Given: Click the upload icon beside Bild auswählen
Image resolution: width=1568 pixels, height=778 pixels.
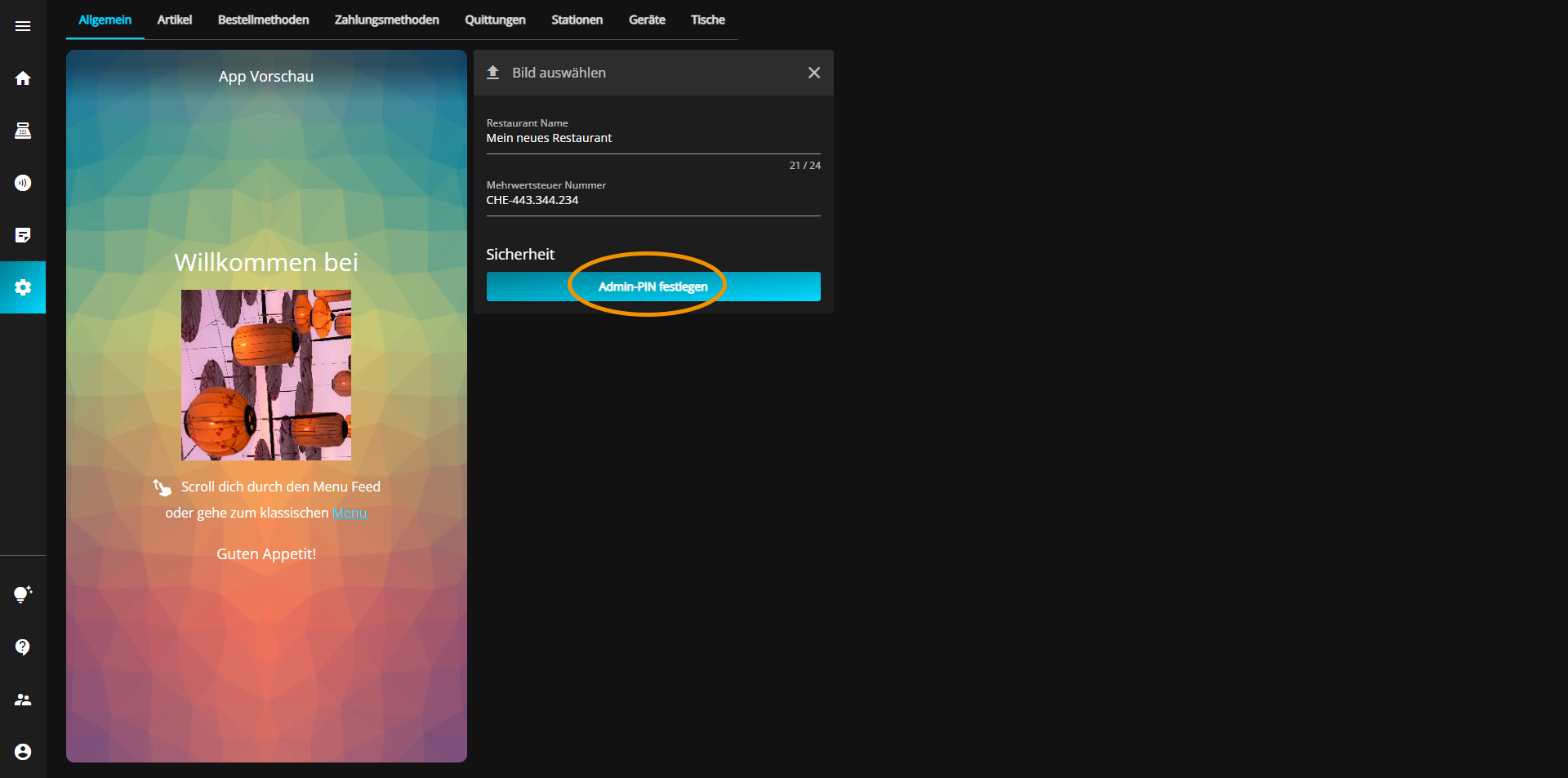Looking at the screenshot, I should pos(493,73).
